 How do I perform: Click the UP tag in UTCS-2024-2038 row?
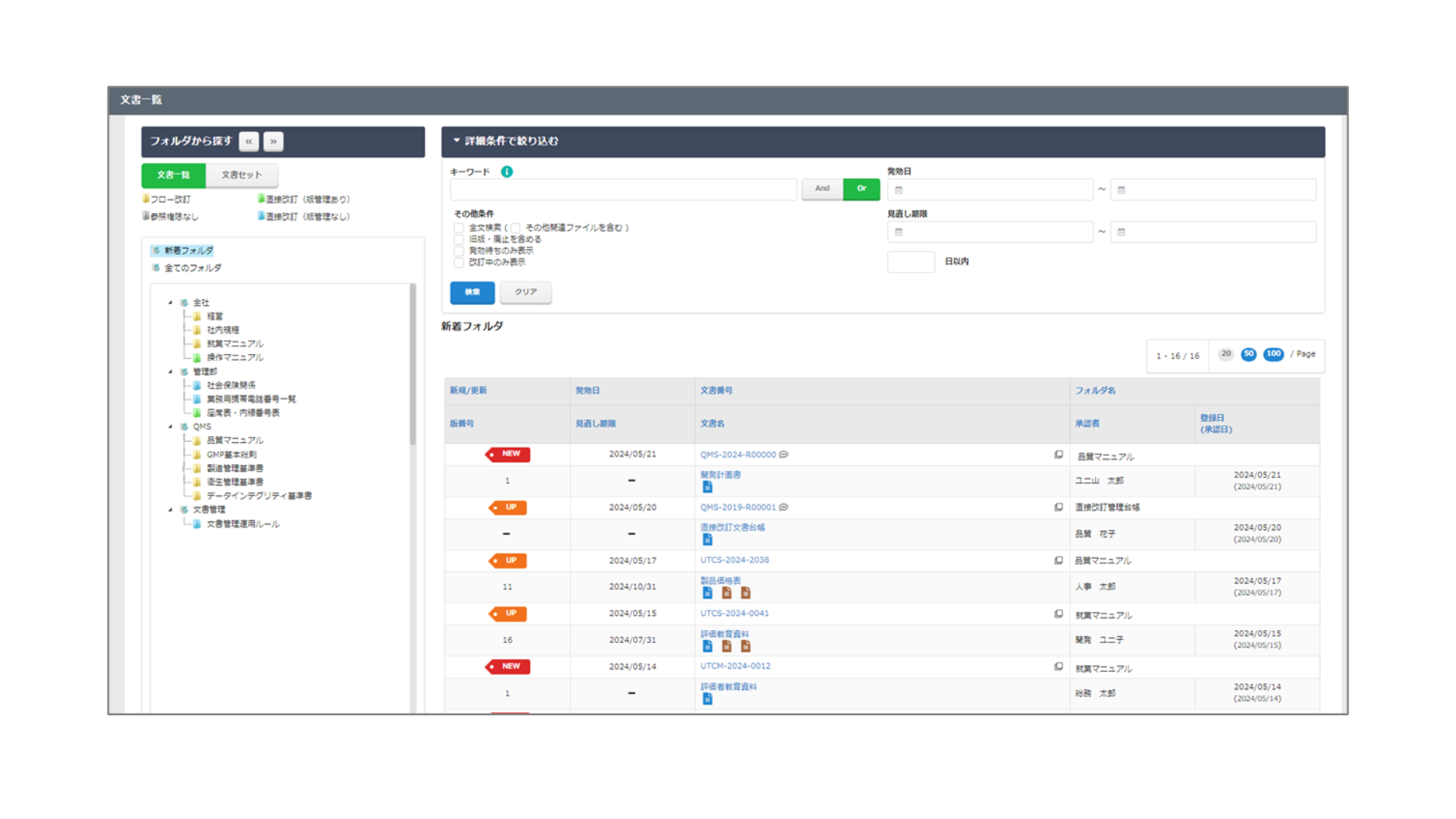click(x=508, y=560)
